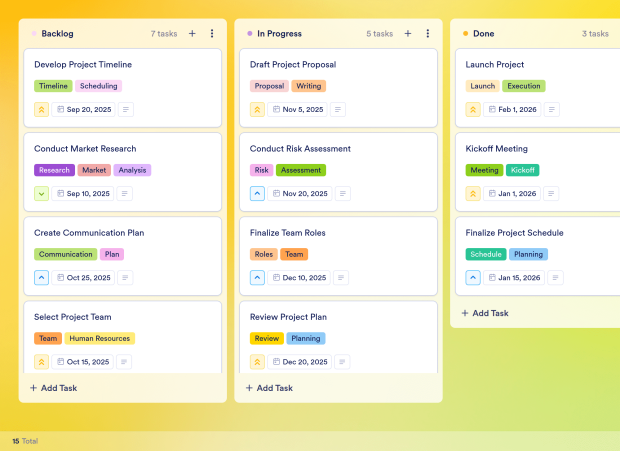Select the Backlog column header label
Image resolution: width=620 pixels, height=451 pixels.
click(57, 34)
